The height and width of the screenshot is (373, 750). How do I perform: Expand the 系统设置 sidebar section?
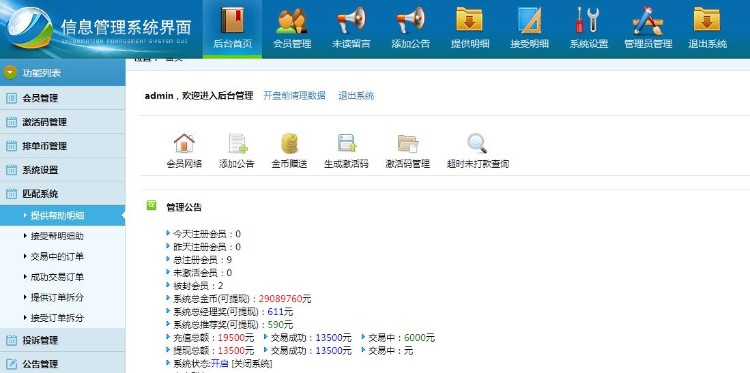[63, 170]
